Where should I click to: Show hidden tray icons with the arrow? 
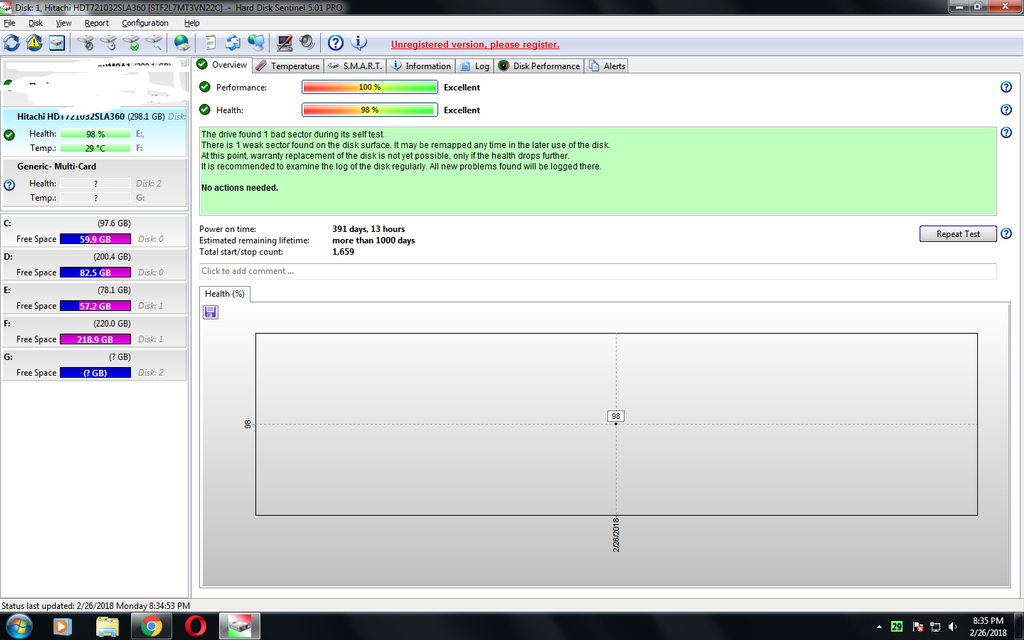(x=879, y=626)
